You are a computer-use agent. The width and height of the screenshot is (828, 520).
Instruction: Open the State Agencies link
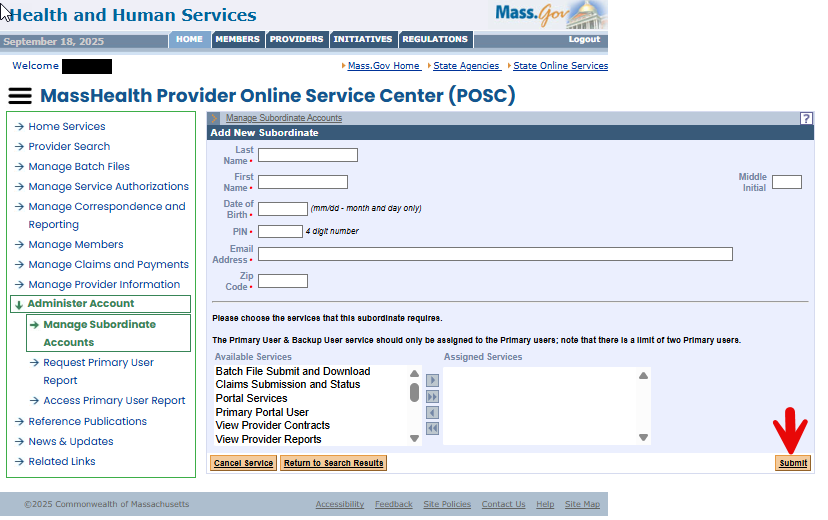tap(466, 66)
